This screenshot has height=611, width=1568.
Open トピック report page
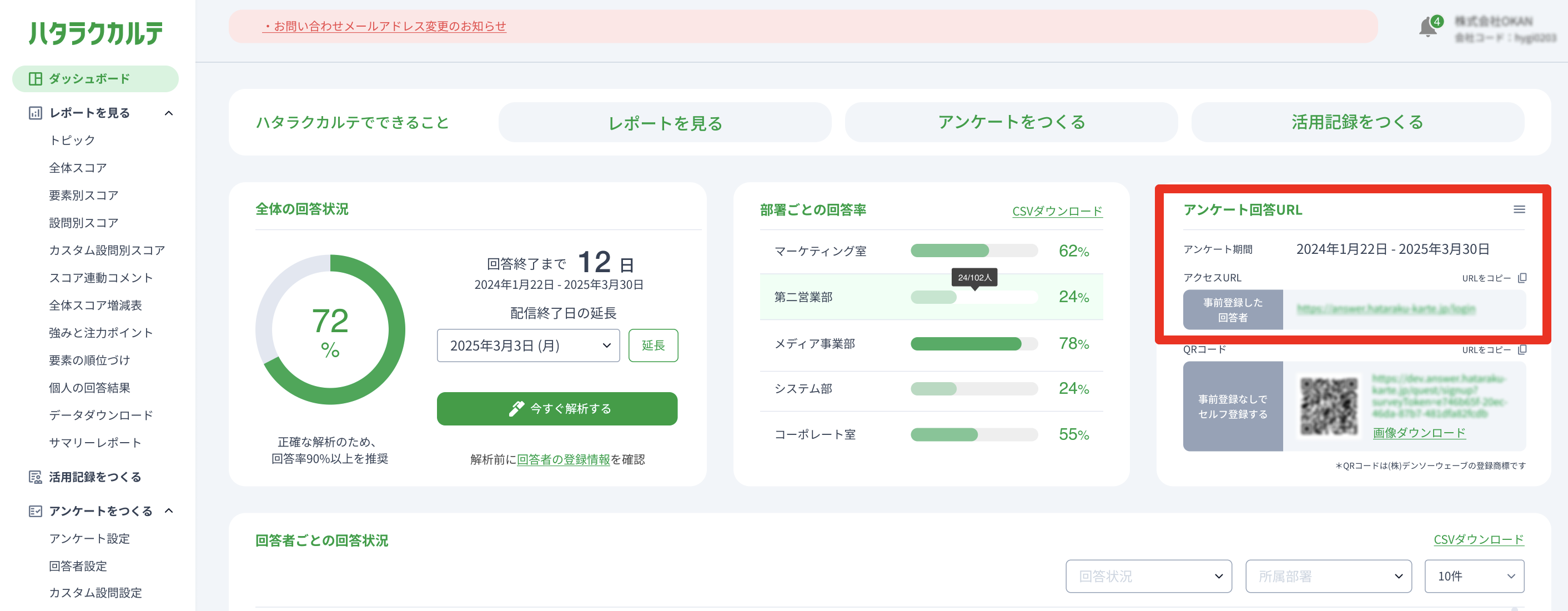coord(72,141)
